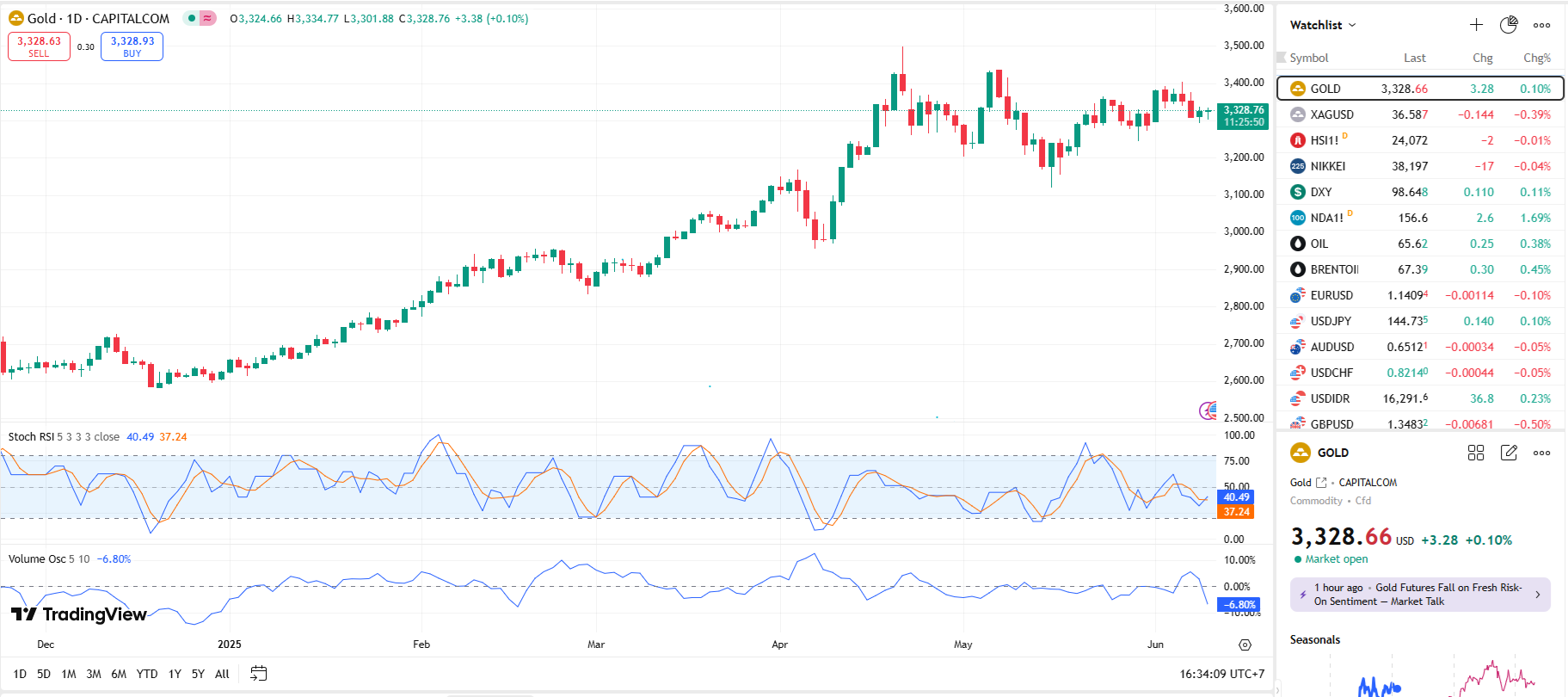The image size is (1568, 697).
Task: Select XAGUSD in the watchlist
Action: click(1331, 114)
